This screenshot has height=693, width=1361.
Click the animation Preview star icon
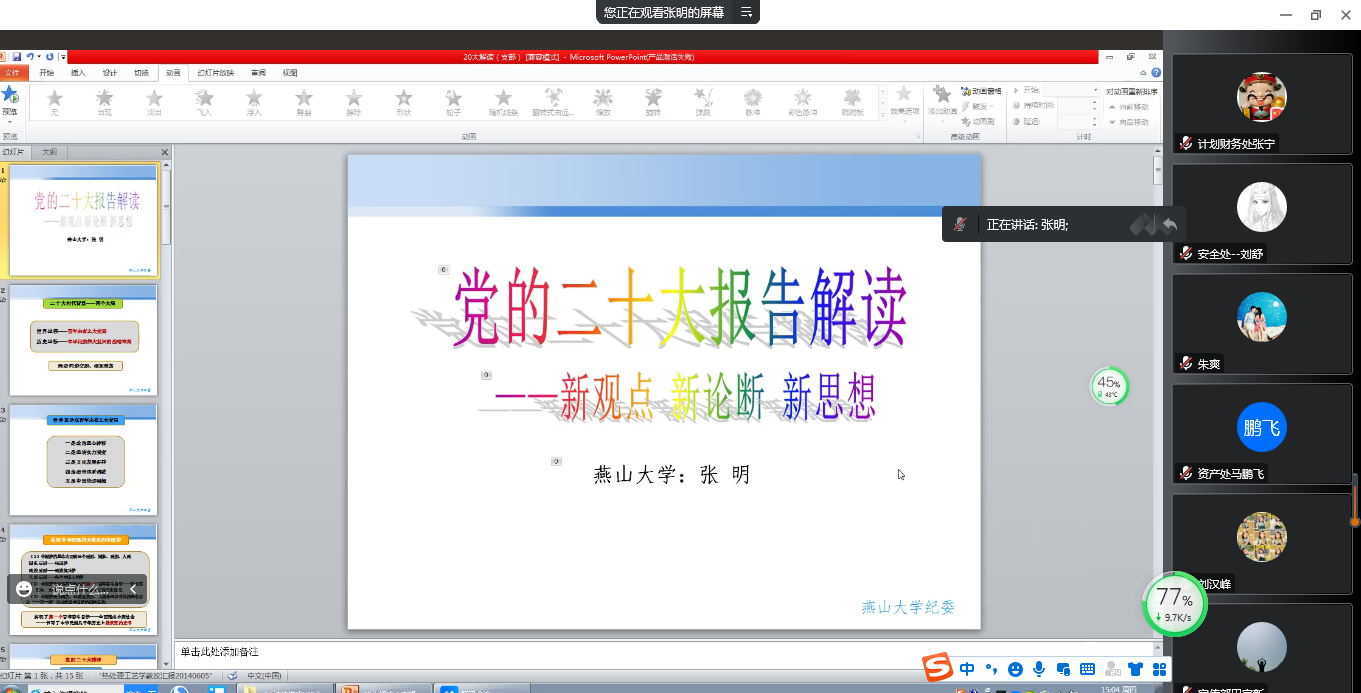pyautogui.click(x=10, y=97)
